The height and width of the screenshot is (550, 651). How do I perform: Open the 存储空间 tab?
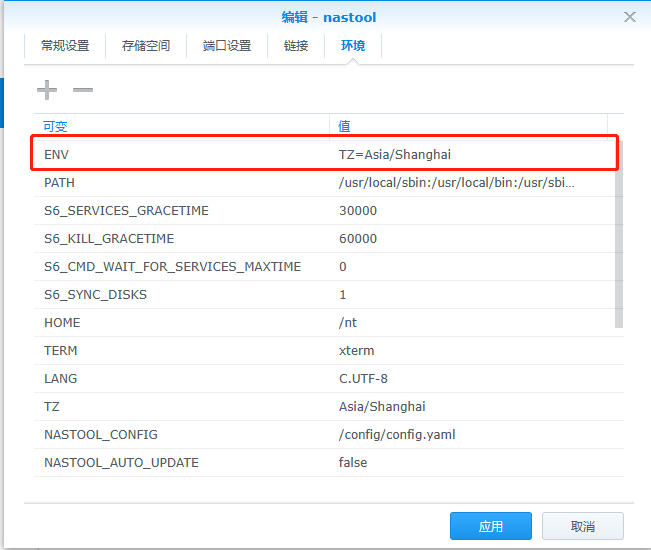[x=146, y=46]
